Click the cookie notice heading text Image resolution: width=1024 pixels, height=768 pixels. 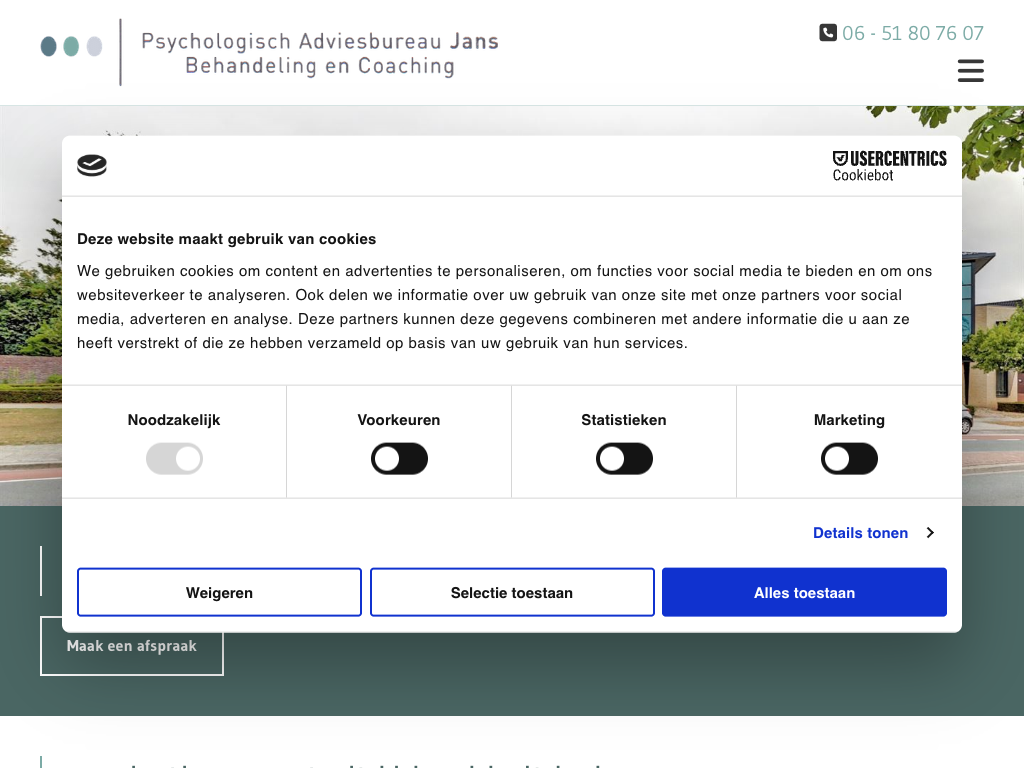(x=227, y=239)
